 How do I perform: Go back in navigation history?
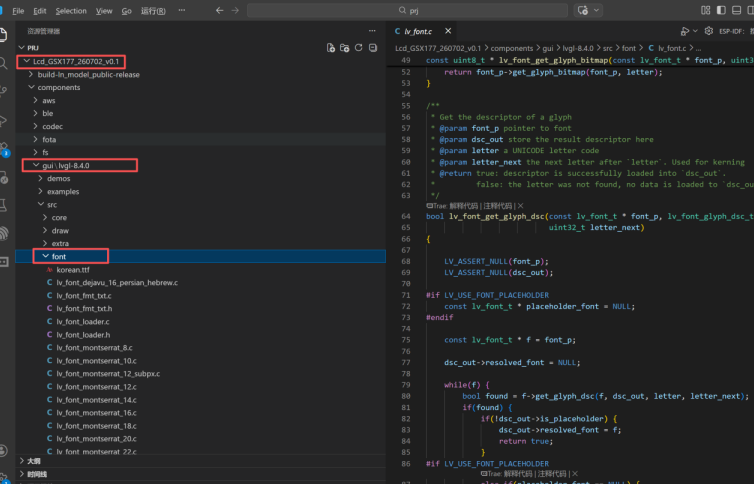pos(219,10)
